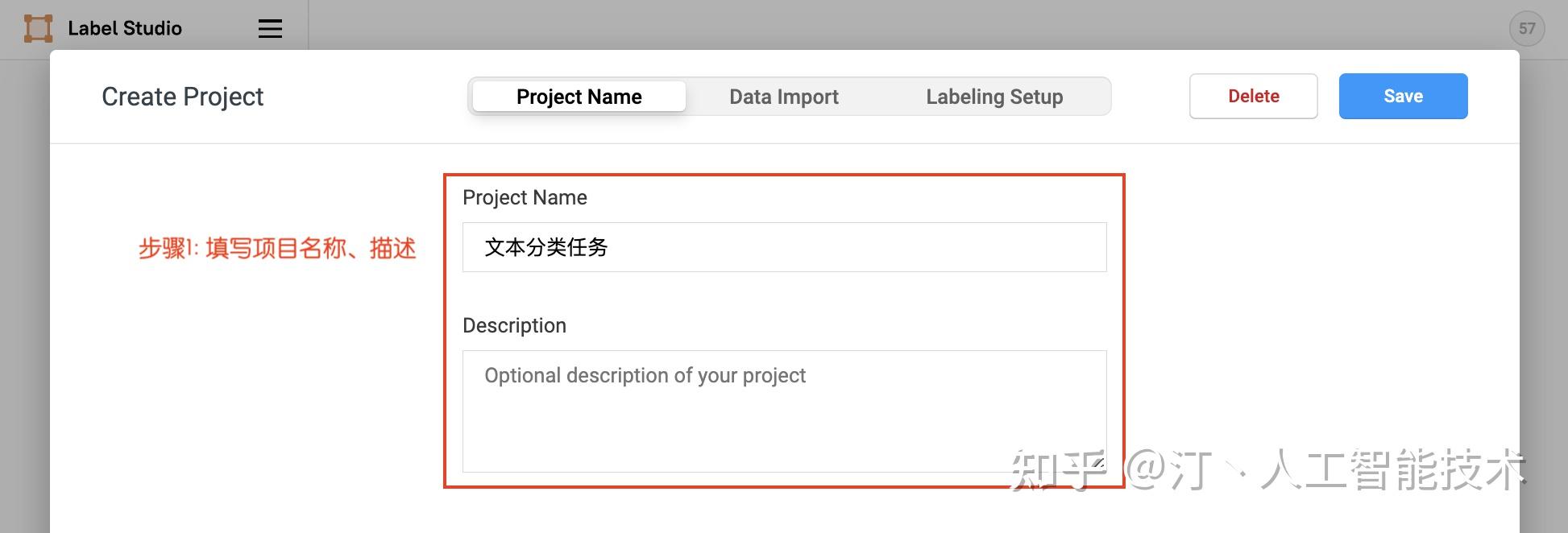Open the Labeling Setup tab
This screenshot has width=1568, height=533.
(994, 96)
